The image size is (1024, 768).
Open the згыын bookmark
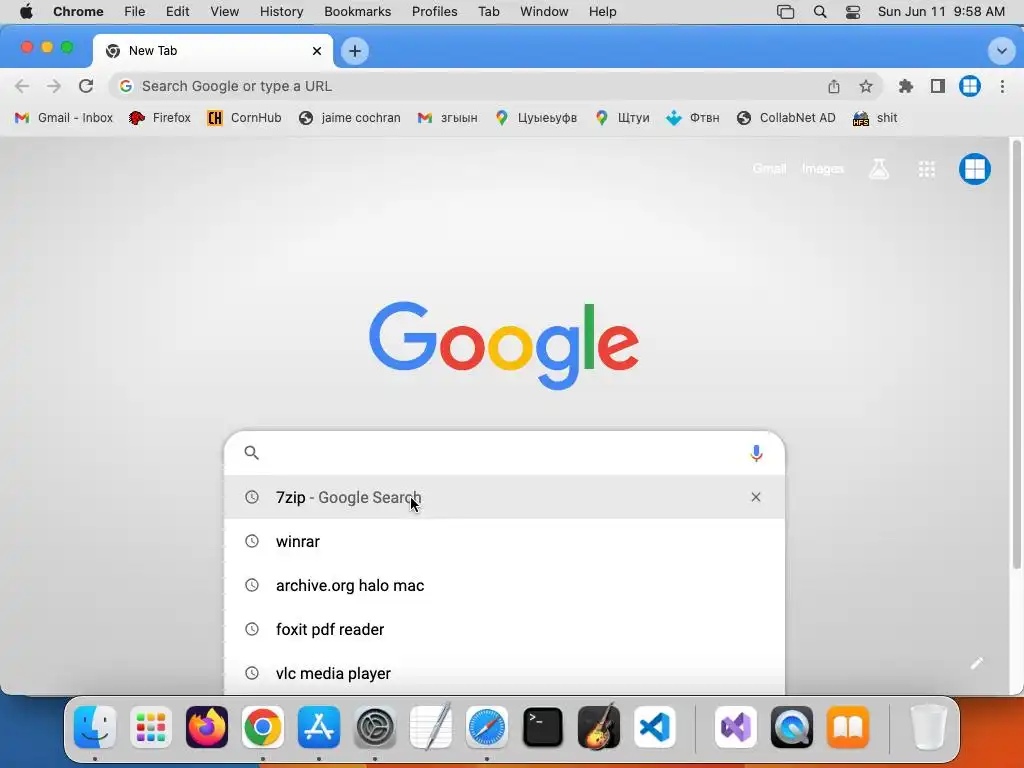[448, 118]
